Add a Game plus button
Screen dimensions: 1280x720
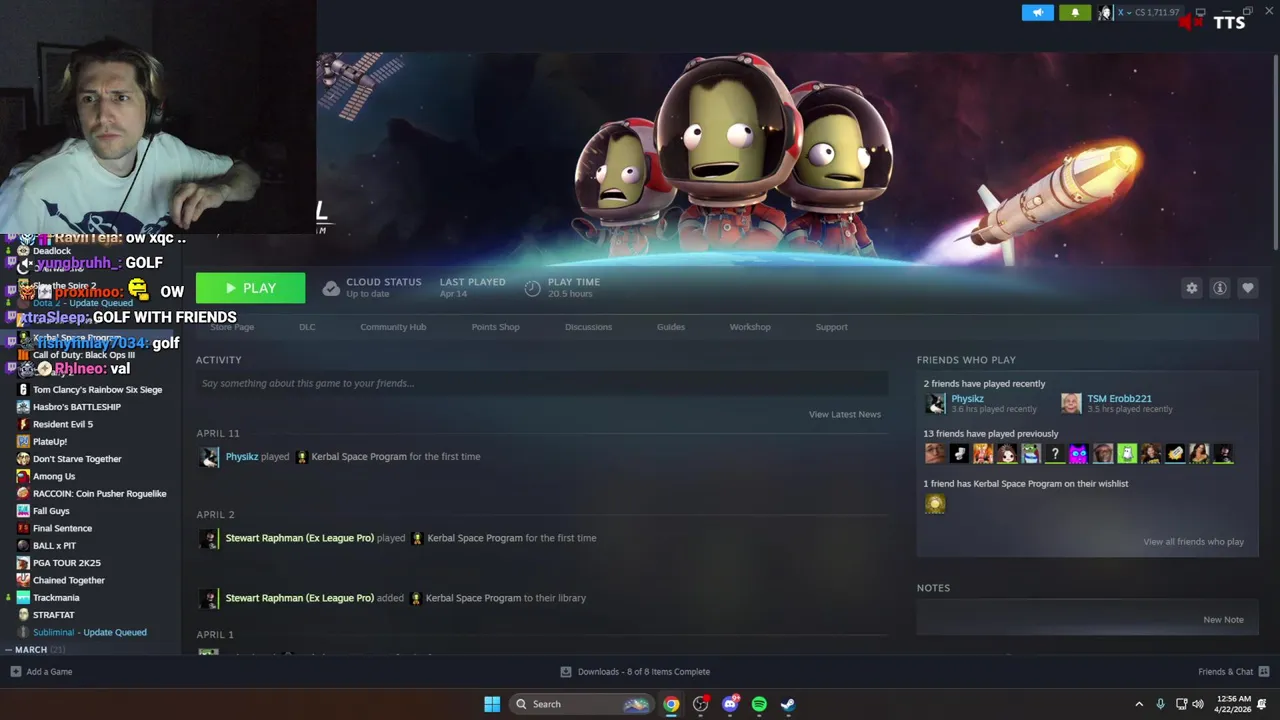coord(15,672)
